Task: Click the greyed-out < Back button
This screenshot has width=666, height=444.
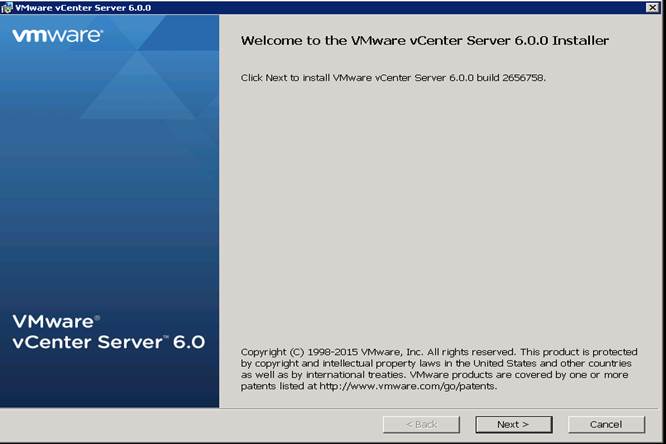Action: pyautogui.click(x=421, y=424)
